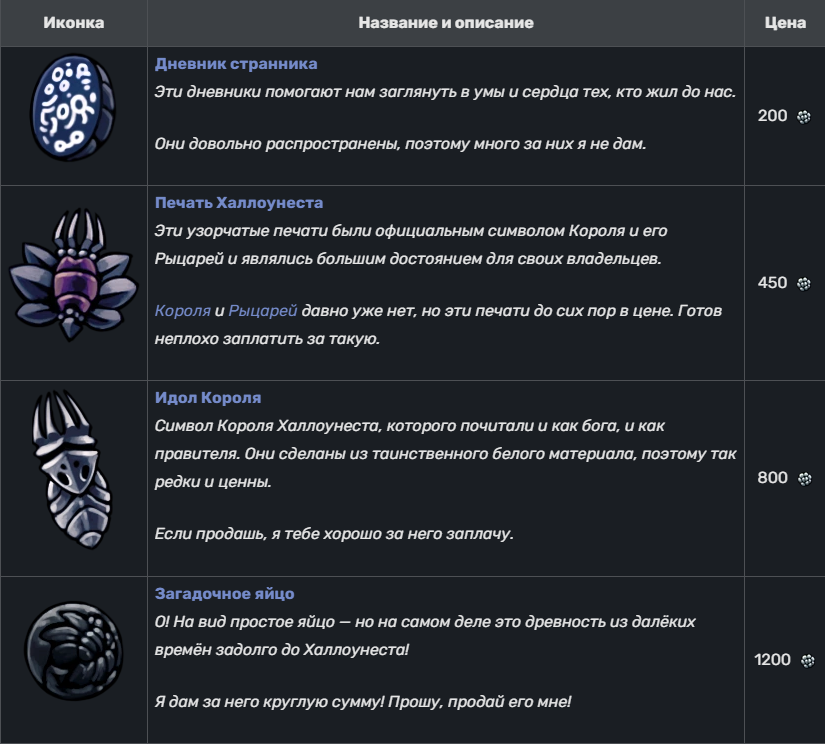Click the Hallownest Seal purple flower icon
Screen dimensions: 825x744
73,274
